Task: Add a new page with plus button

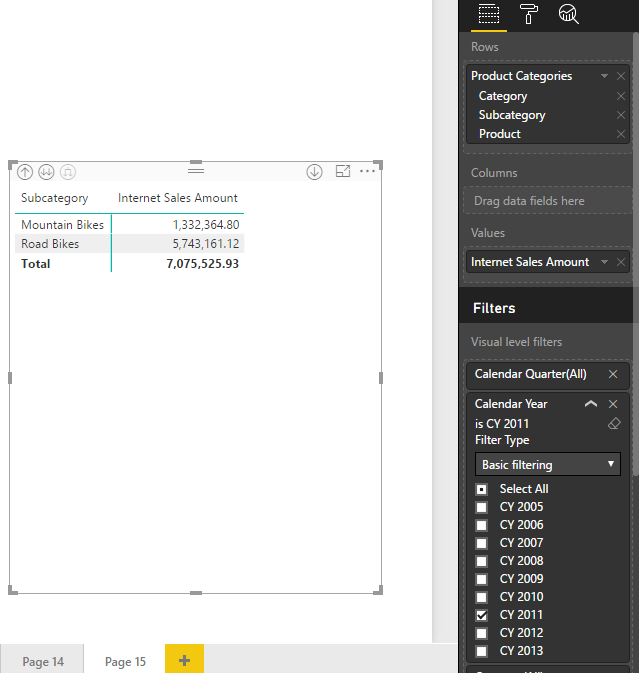Action: (185, 660)
